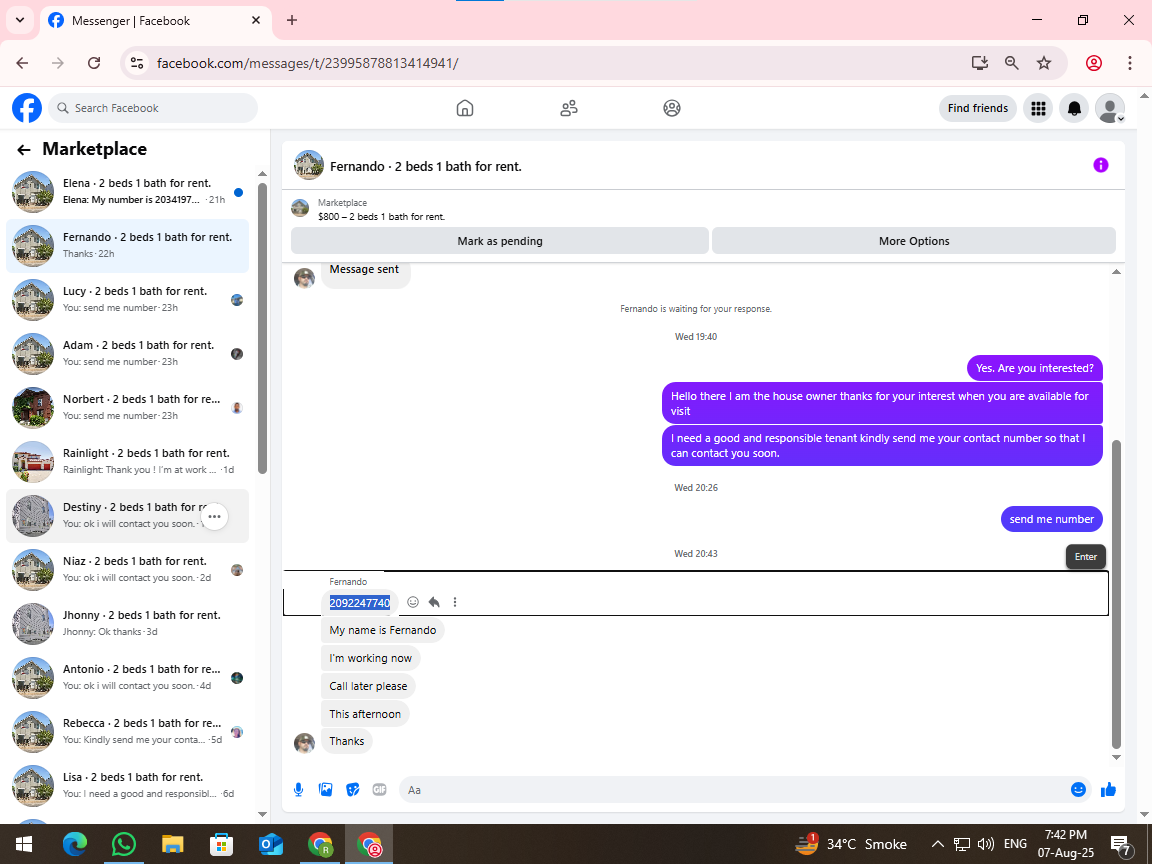This screenshot has height=864, width=1152.
Task: Open more options for number message
Action: tap(455, 602)
